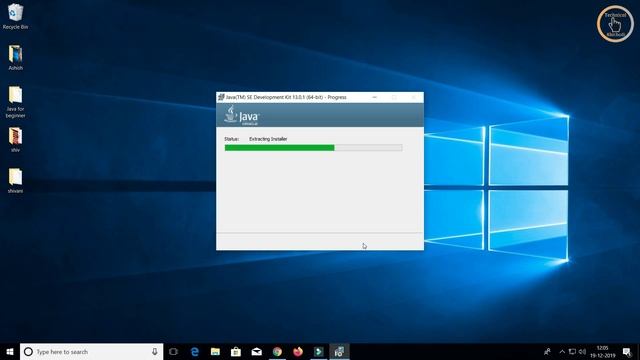Select the shiv folder icon
640x360 pixels.
pyautogui.click(x=16, y=140)
